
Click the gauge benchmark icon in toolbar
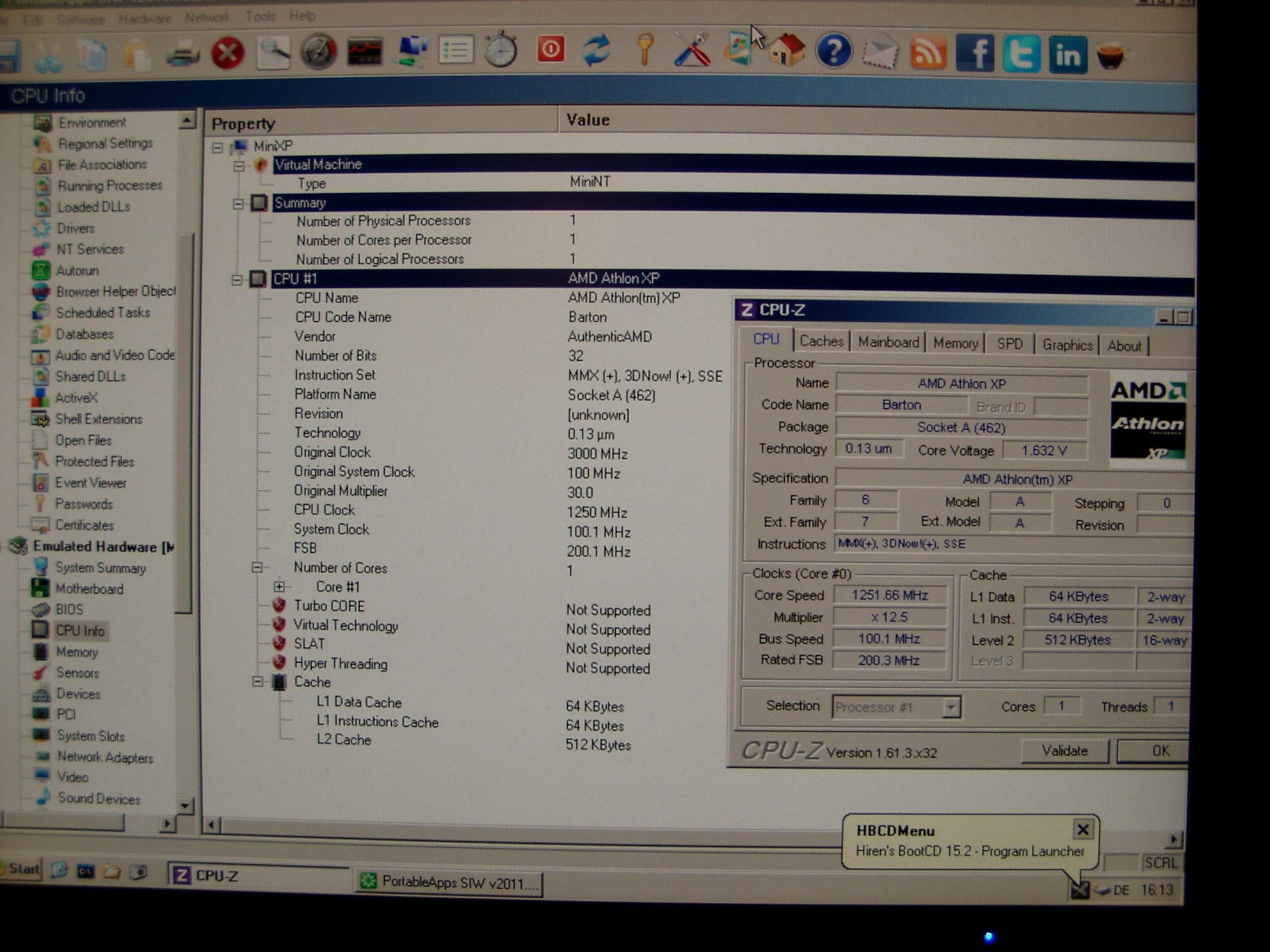319,51
